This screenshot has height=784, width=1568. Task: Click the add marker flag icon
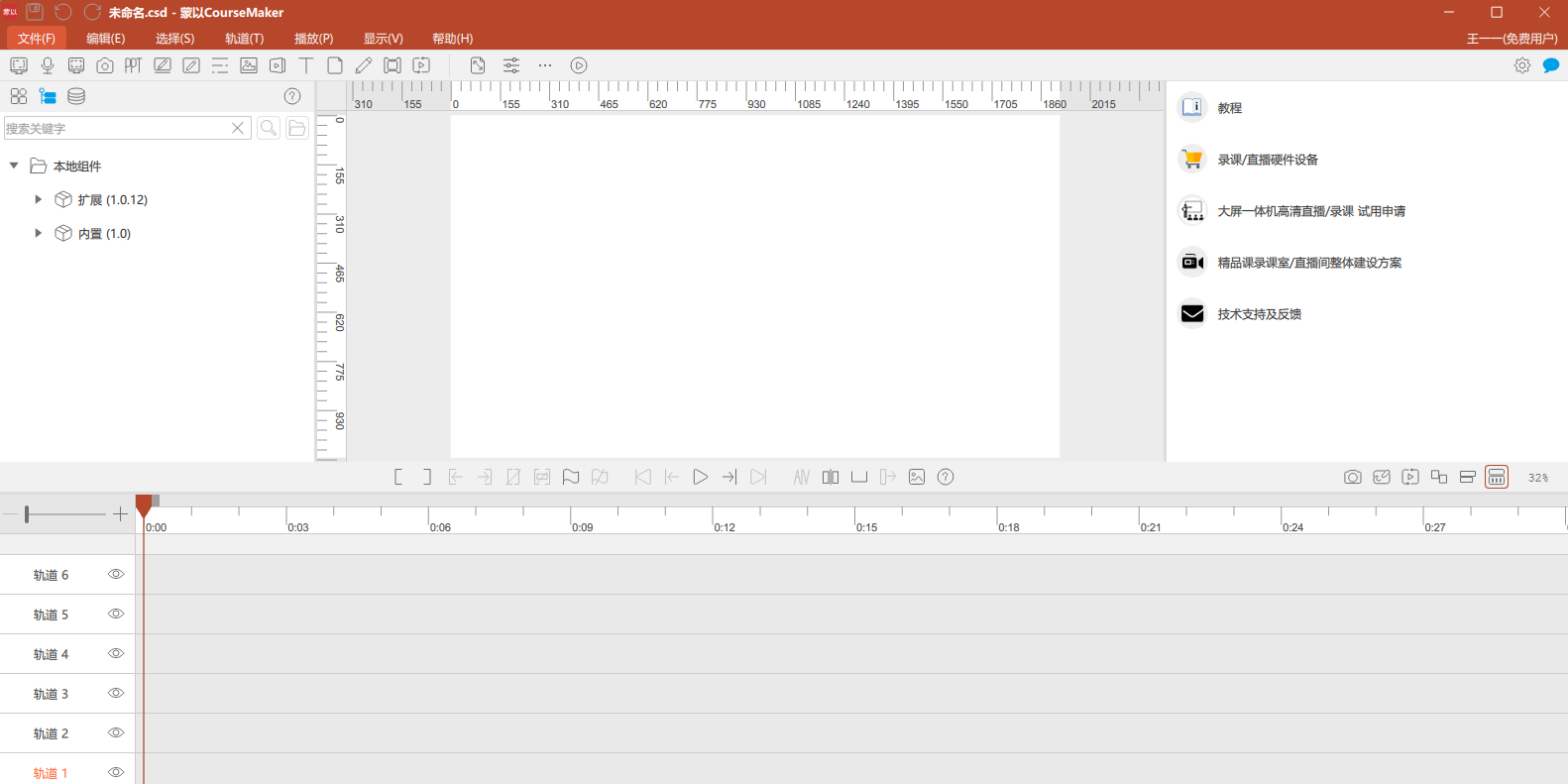pyautogui.click(x=571, y=477)
